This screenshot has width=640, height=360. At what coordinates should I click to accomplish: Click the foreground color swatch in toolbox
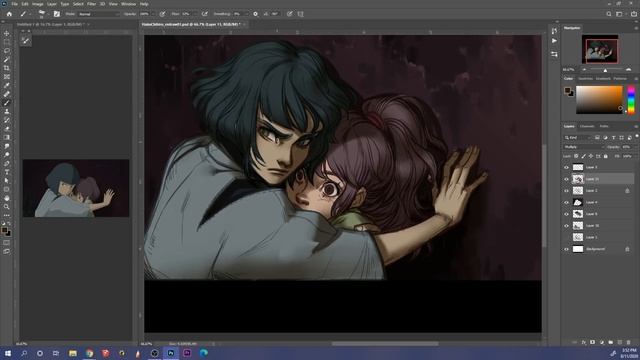tap(4, 231)
